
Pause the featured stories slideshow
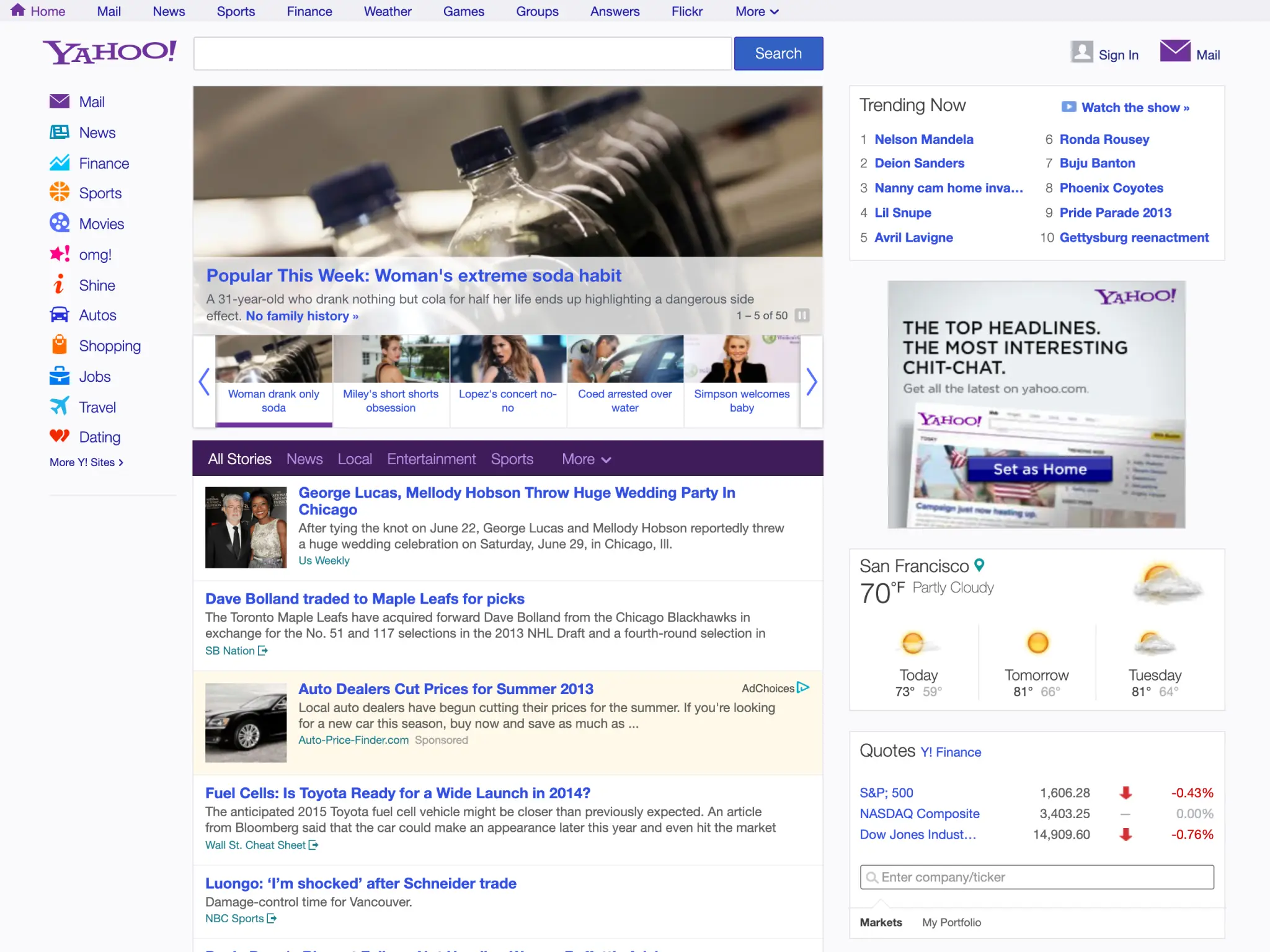click(802, 315)
